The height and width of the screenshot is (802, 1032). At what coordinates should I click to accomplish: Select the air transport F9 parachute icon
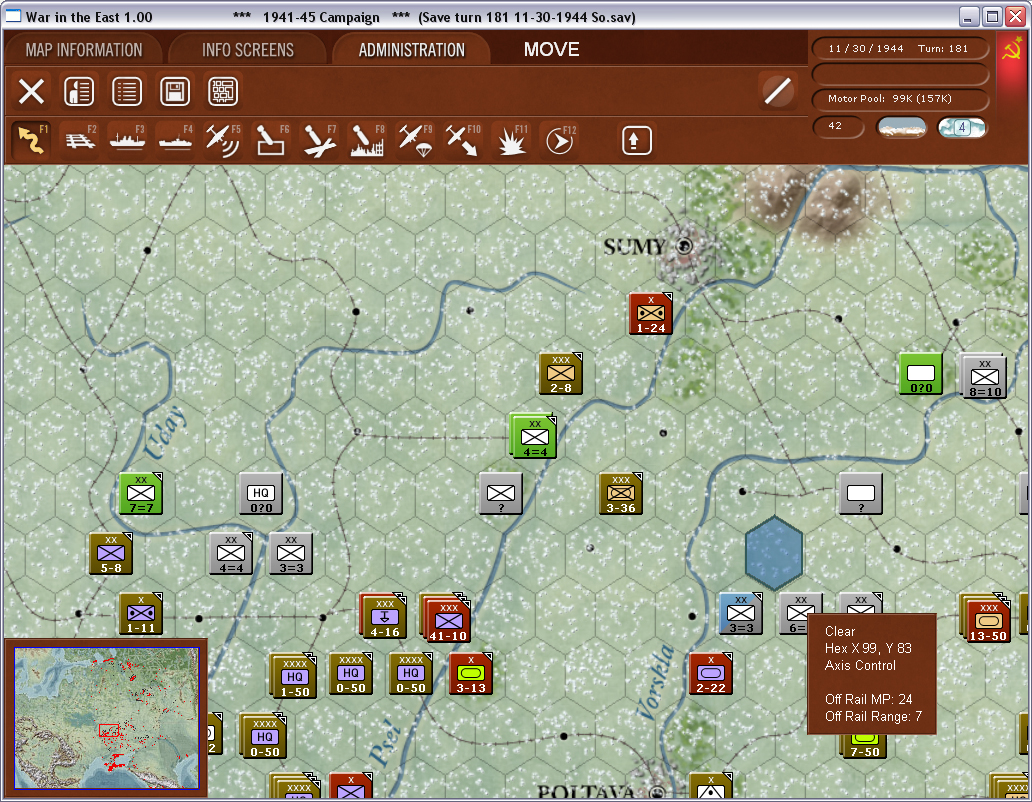[x=415, y=140]
